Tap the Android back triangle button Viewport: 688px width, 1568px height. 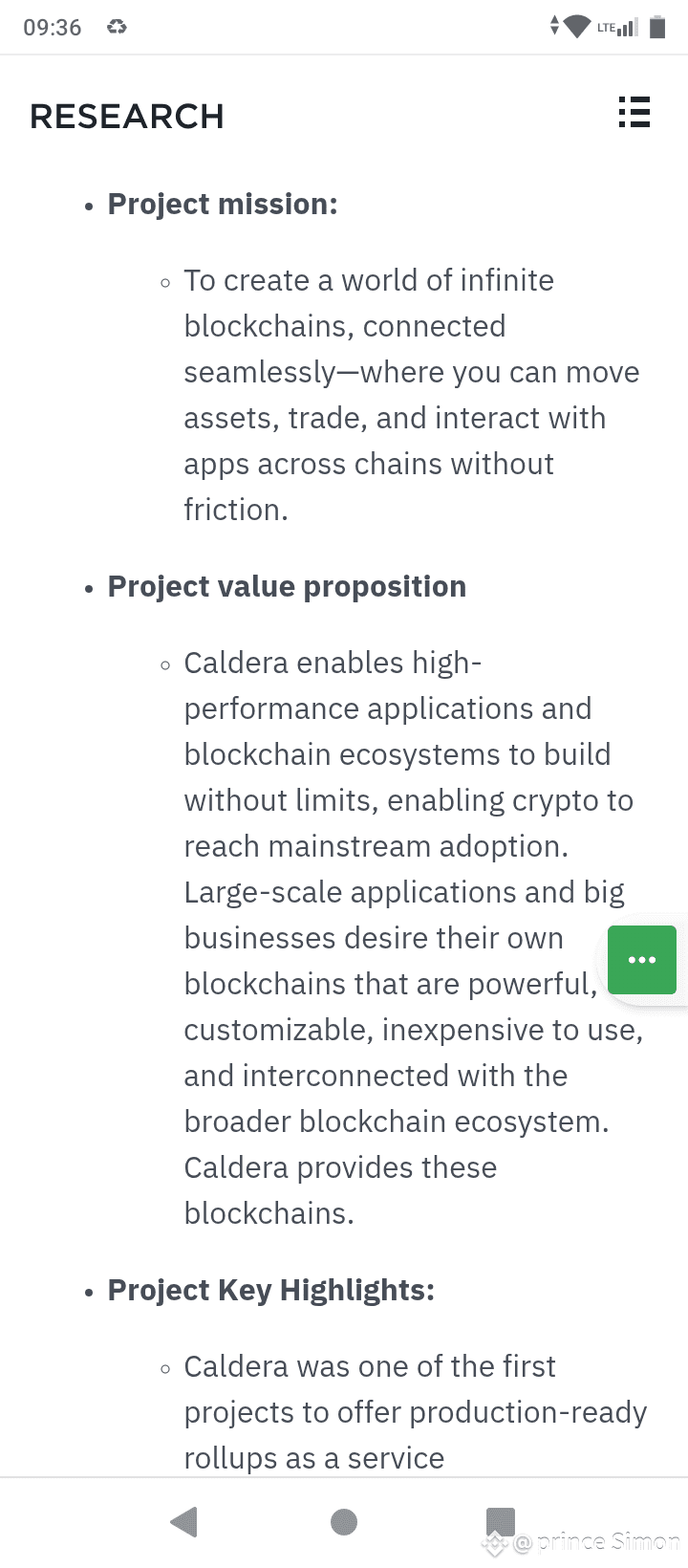click(x=183, y=1521)
